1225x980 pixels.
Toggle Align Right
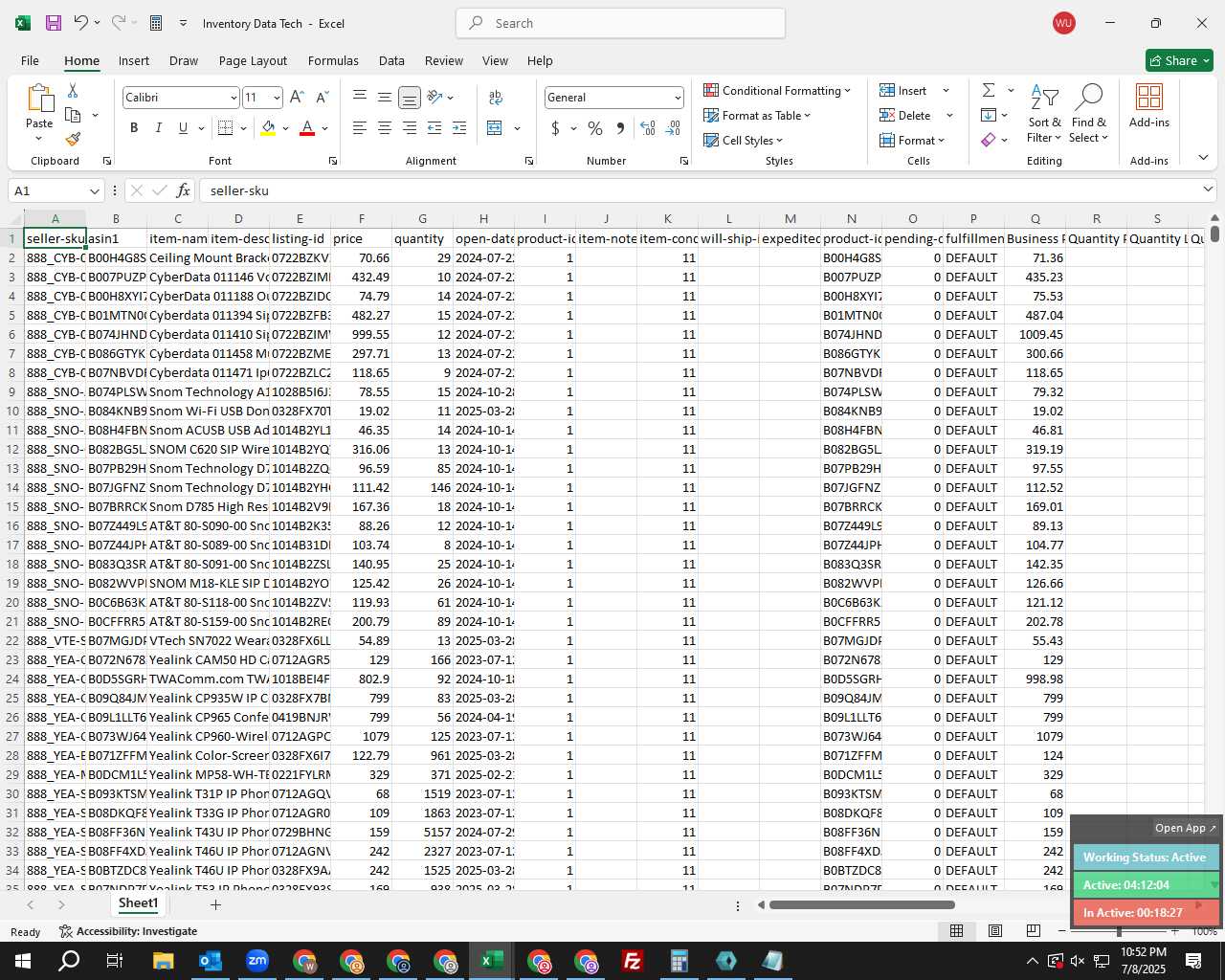click(410, 128)
